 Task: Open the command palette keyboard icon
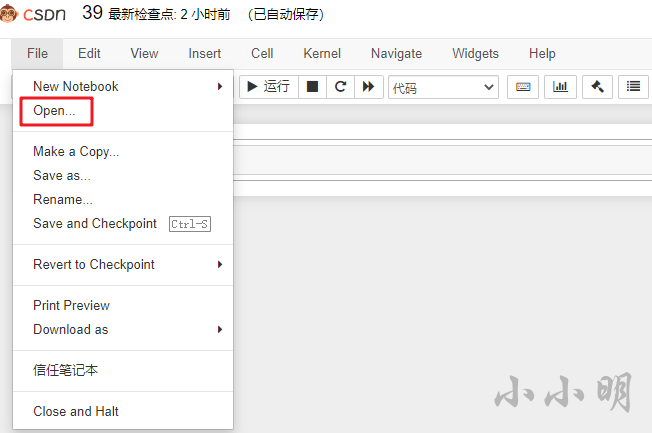[x=523, y=87]
